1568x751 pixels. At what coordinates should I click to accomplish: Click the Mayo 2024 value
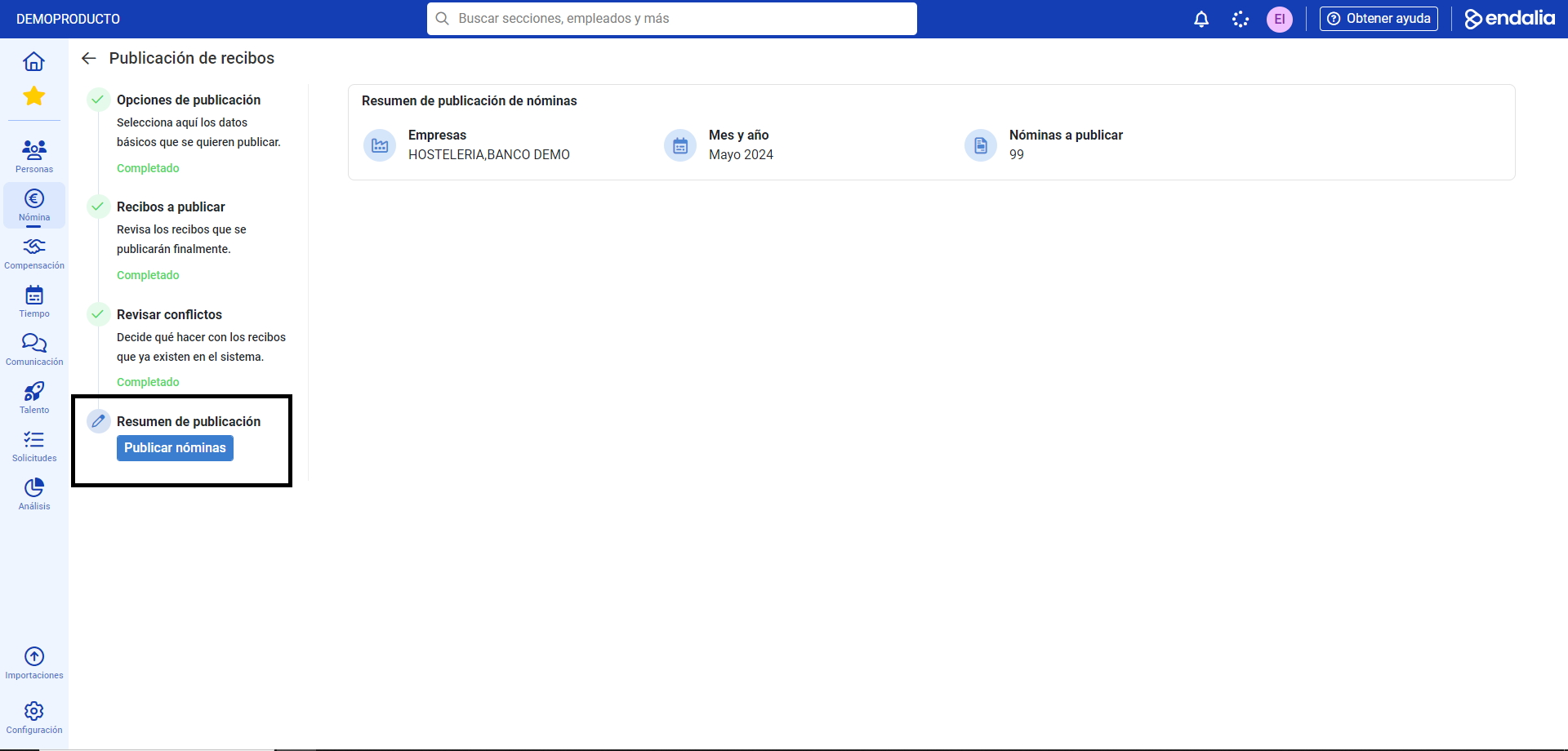(741, 154)
